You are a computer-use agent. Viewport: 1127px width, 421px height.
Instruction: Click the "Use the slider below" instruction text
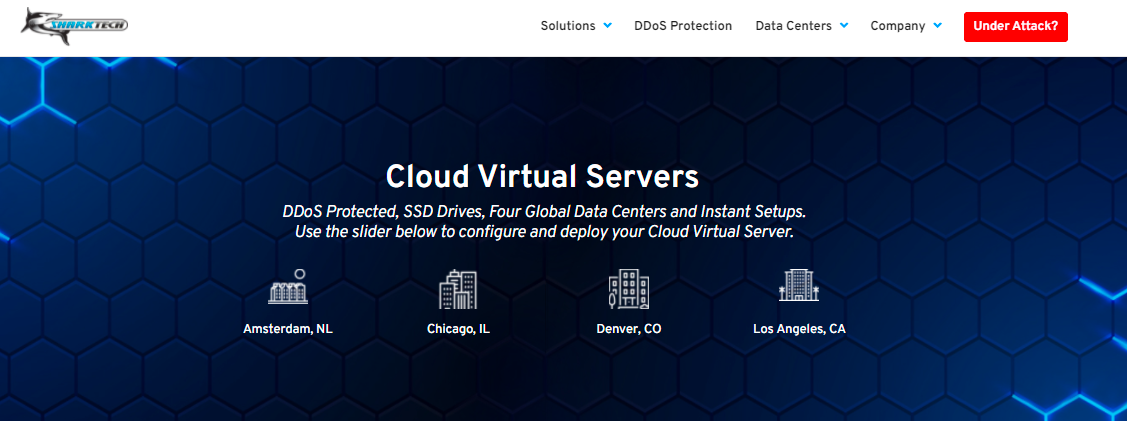[544, 233]
